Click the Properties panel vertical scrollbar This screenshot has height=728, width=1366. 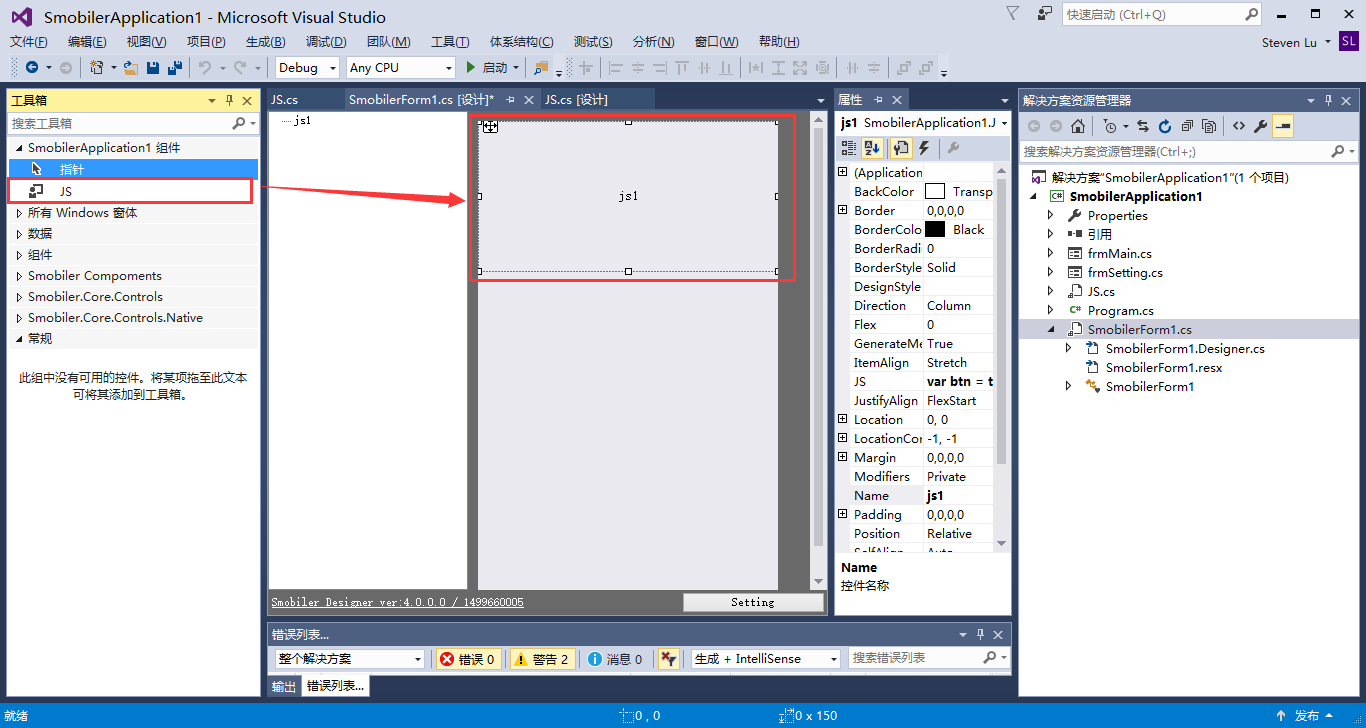pyautogui.click(x=1002, y=357)
